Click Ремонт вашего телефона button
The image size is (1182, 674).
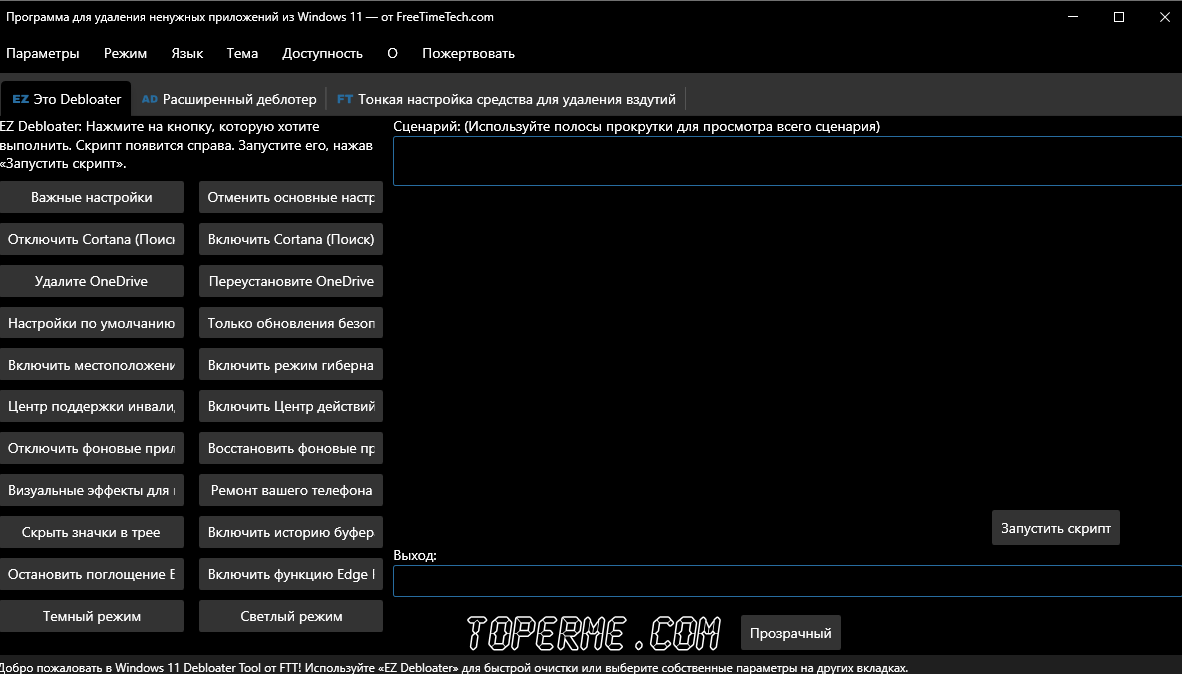(x=291, y=491)
